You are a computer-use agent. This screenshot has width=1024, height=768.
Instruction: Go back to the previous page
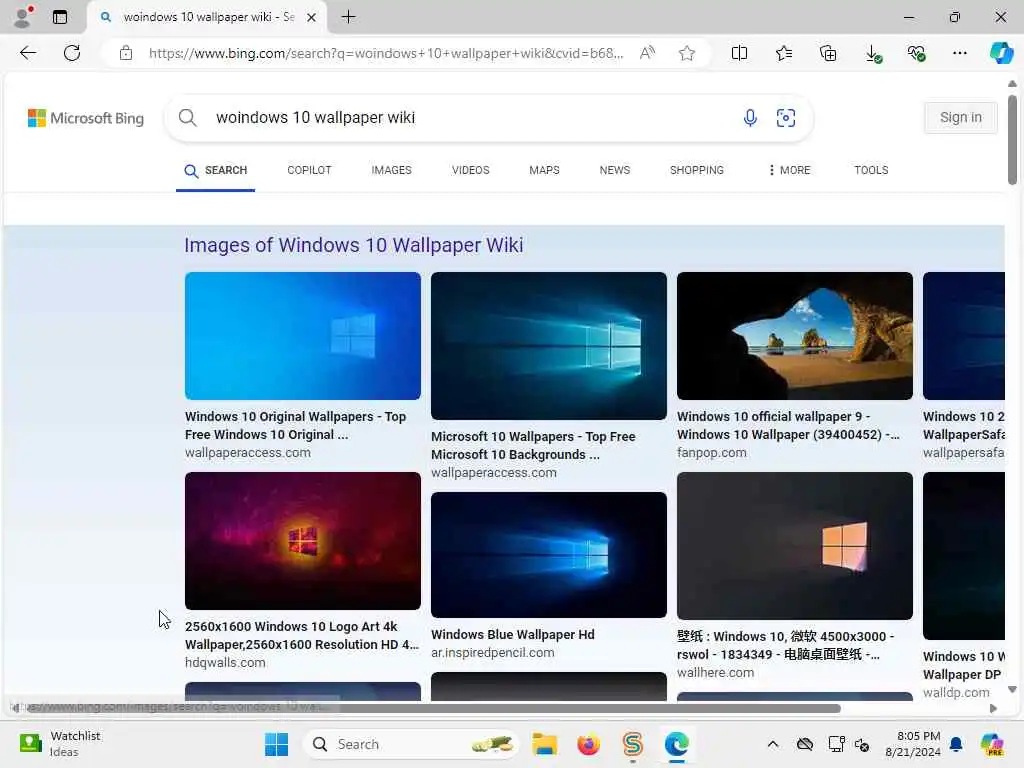[x=27, y=53]
